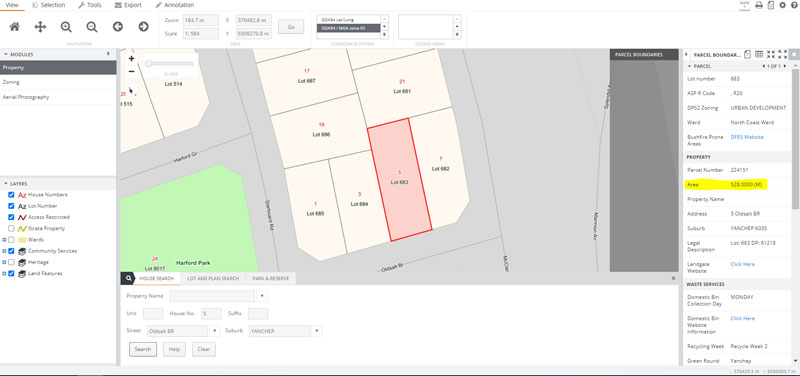
Task: Print the map with printer icon
Action: [x=759, y=5]
